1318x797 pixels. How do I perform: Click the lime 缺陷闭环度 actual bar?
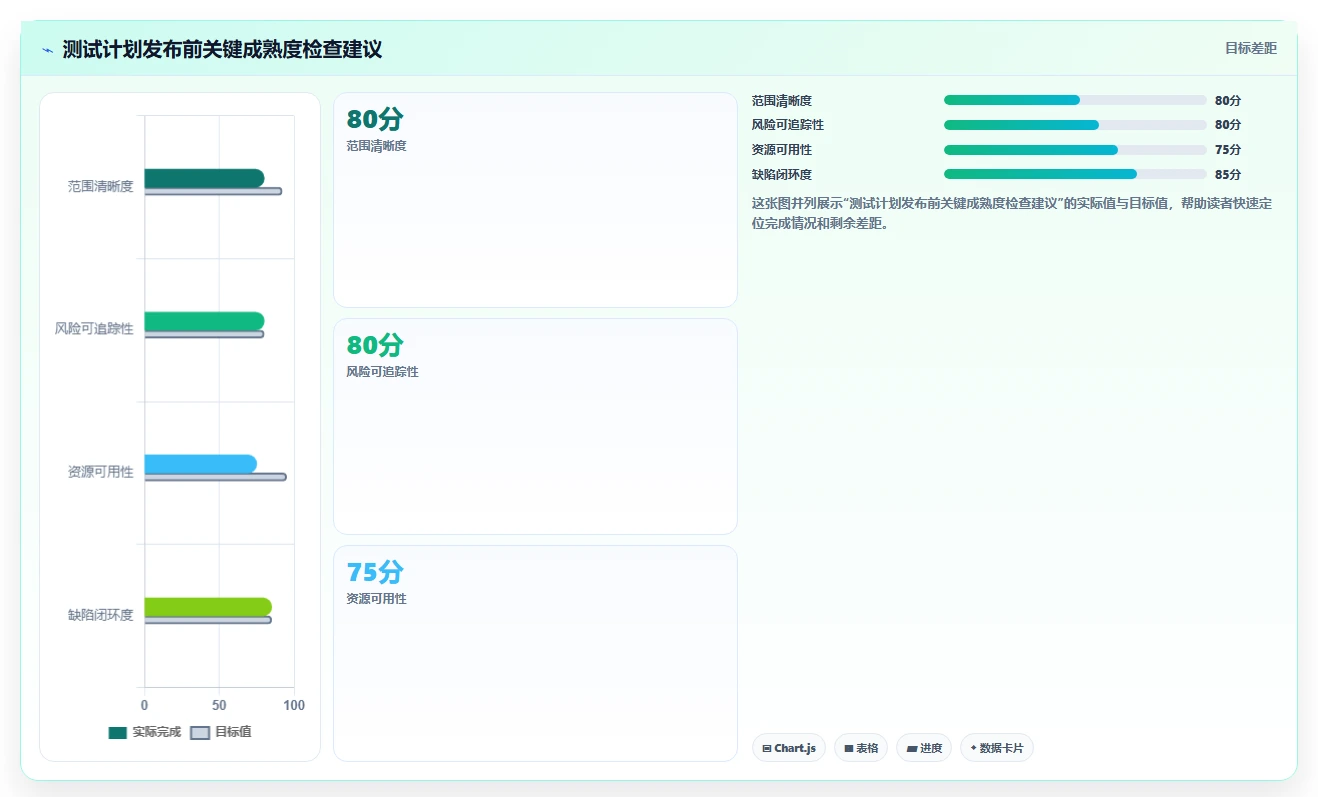[208, 607]
